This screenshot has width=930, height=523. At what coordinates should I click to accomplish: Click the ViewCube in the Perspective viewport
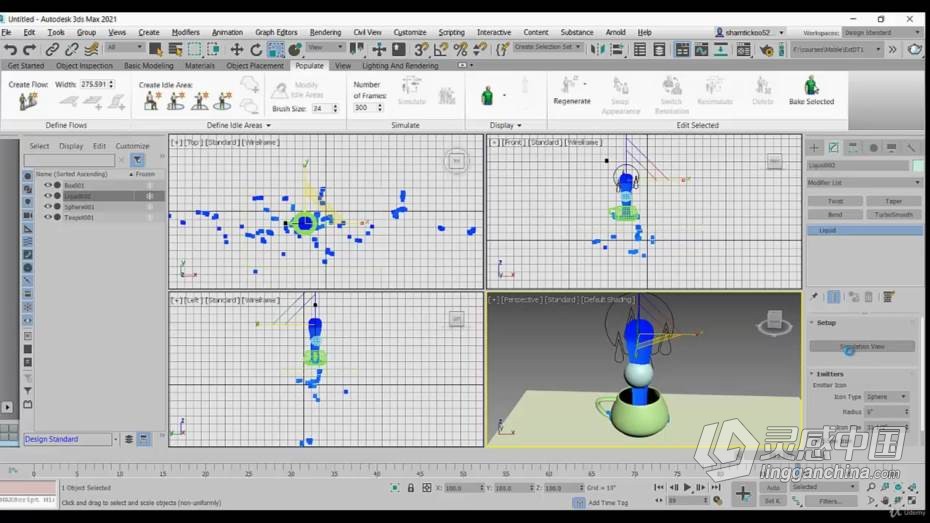pos(774,322)
